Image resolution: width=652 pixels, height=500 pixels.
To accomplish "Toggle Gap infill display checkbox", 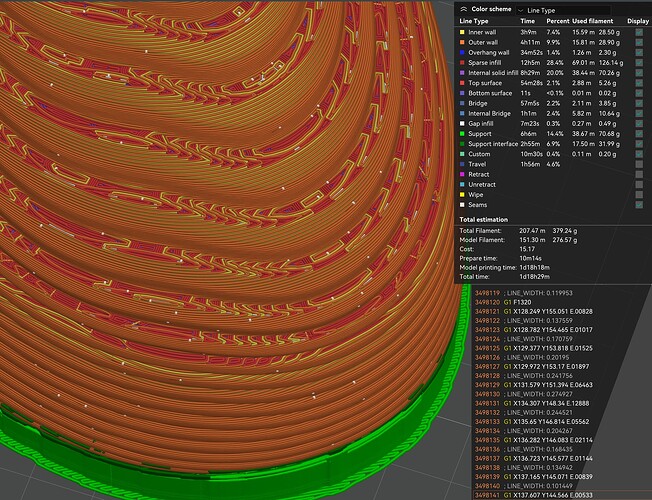I will pyautogui.click(x=639, y=124).
